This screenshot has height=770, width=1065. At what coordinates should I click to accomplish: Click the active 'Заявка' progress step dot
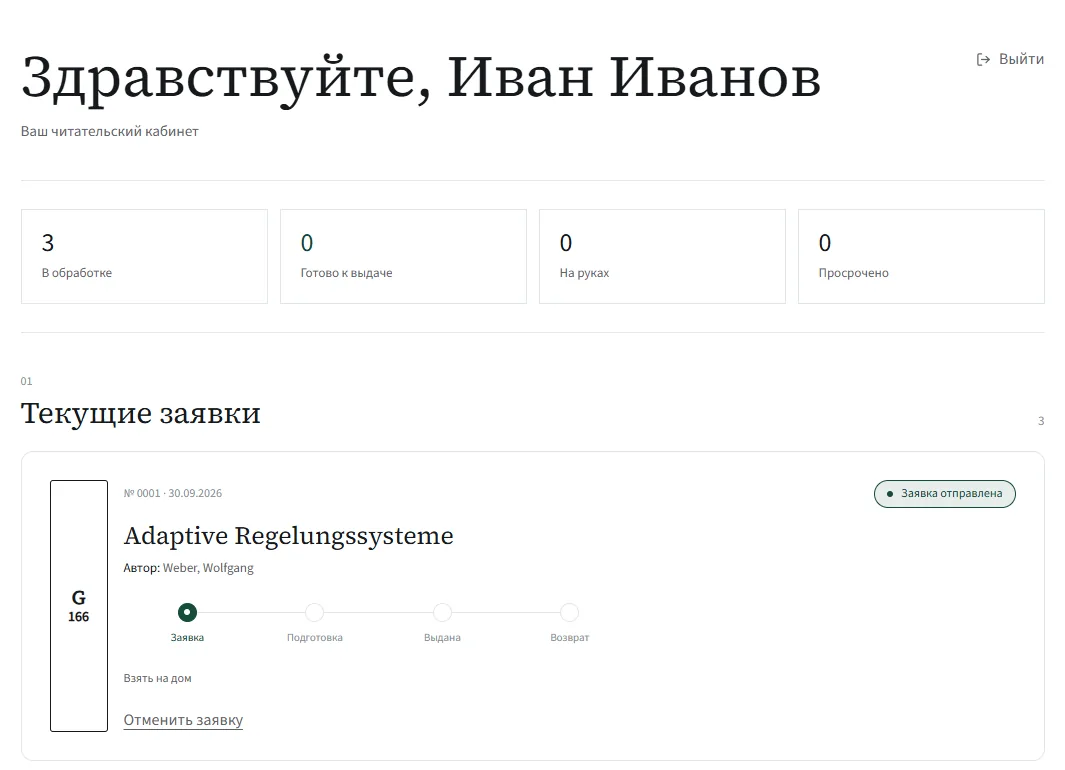pos(187,612)
